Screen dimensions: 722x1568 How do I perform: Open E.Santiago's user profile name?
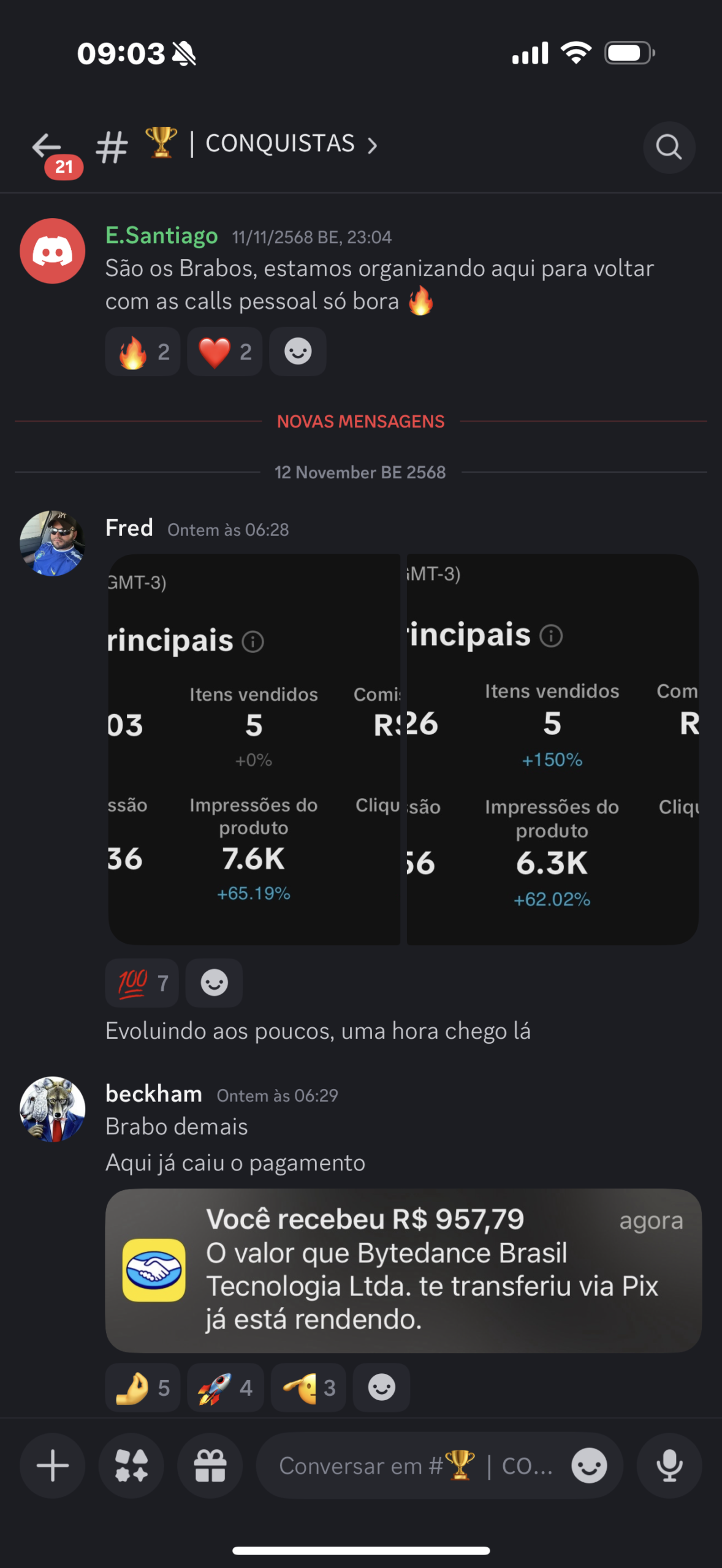(162, 236)
